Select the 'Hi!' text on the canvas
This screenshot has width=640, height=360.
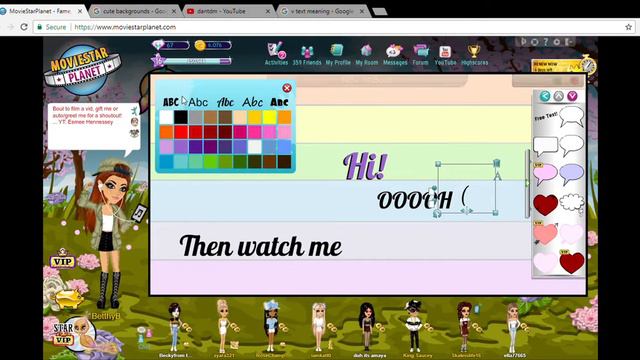[364, 166]
